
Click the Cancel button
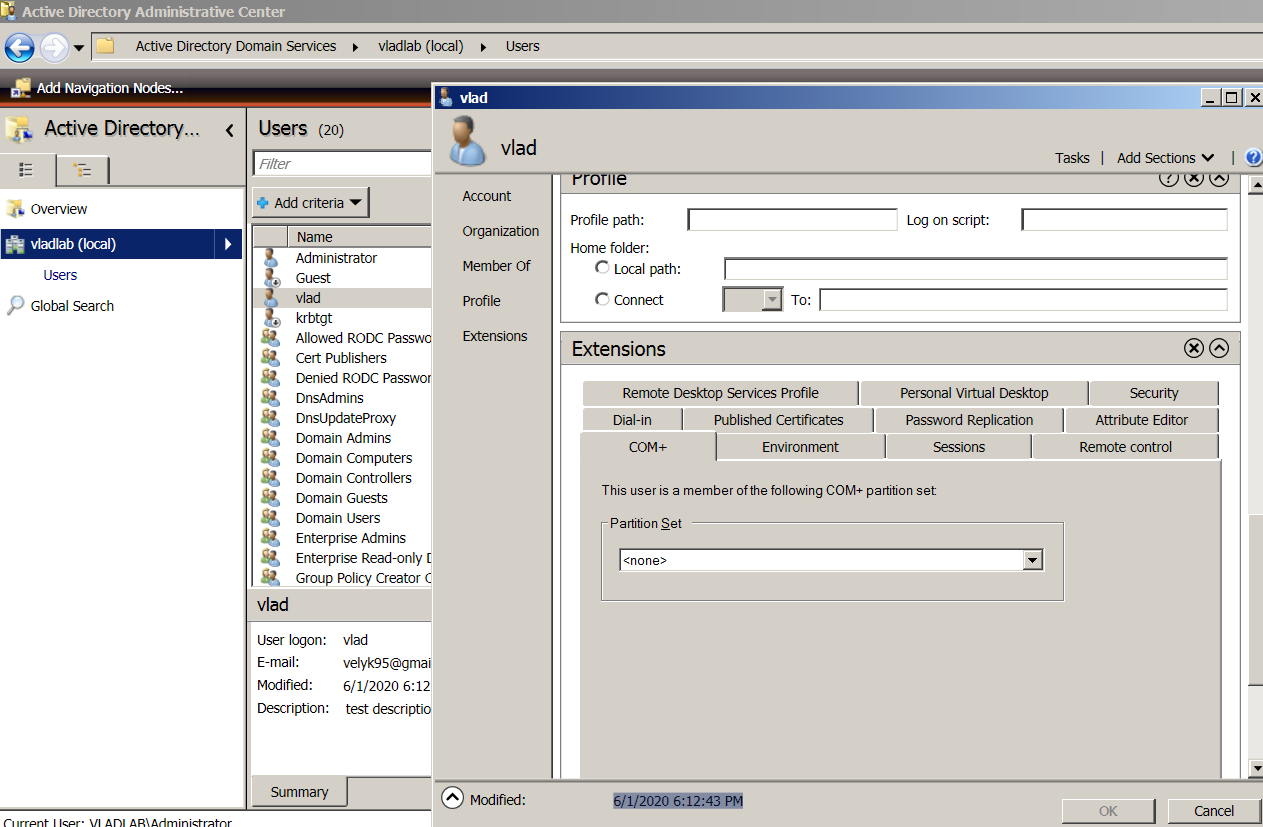1213,811
